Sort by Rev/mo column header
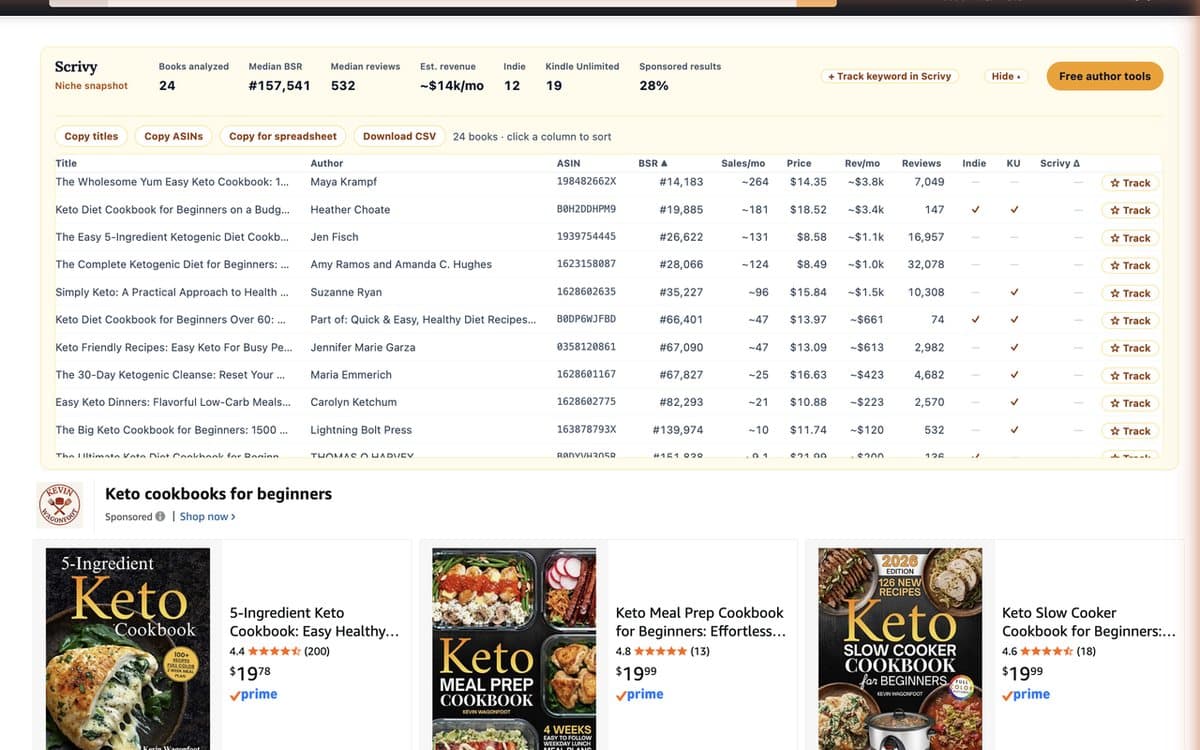1200x750 pixels. tap(862, 163)
